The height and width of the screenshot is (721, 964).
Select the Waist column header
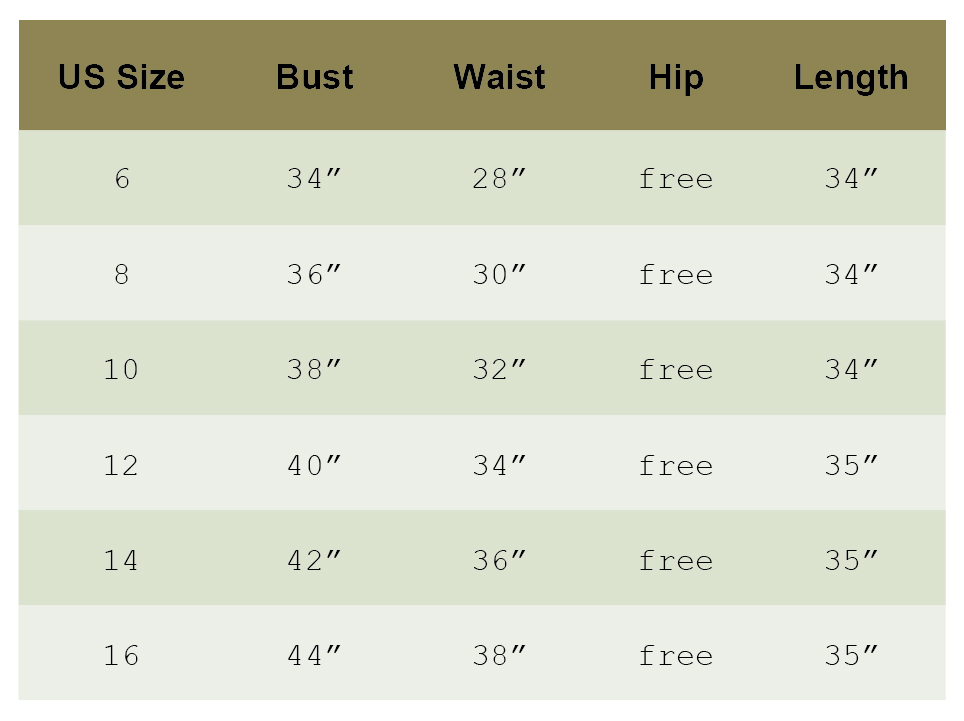[499, 77]
